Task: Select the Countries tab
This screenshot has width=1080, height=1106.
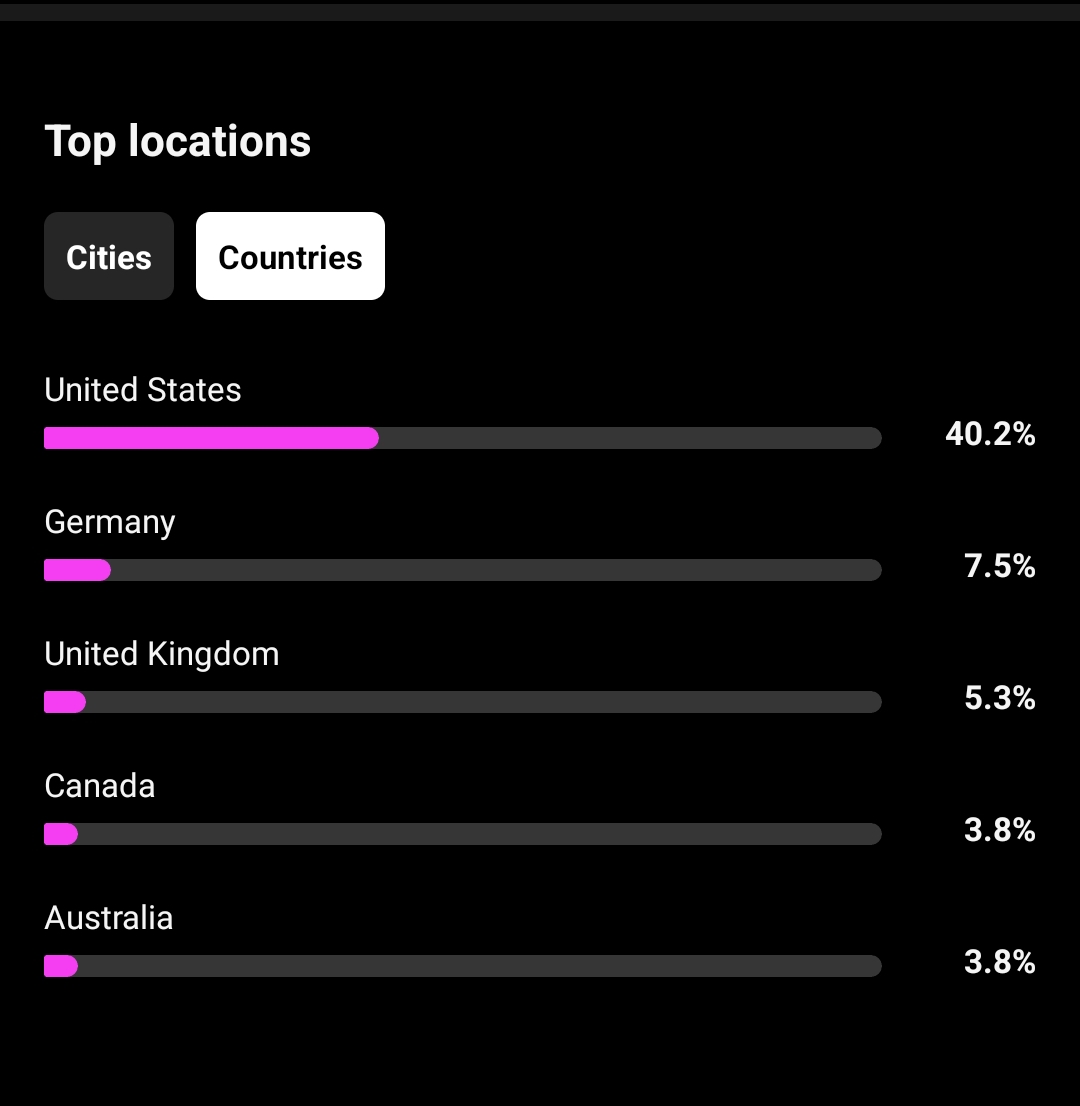Action: (x=290, y=256)
